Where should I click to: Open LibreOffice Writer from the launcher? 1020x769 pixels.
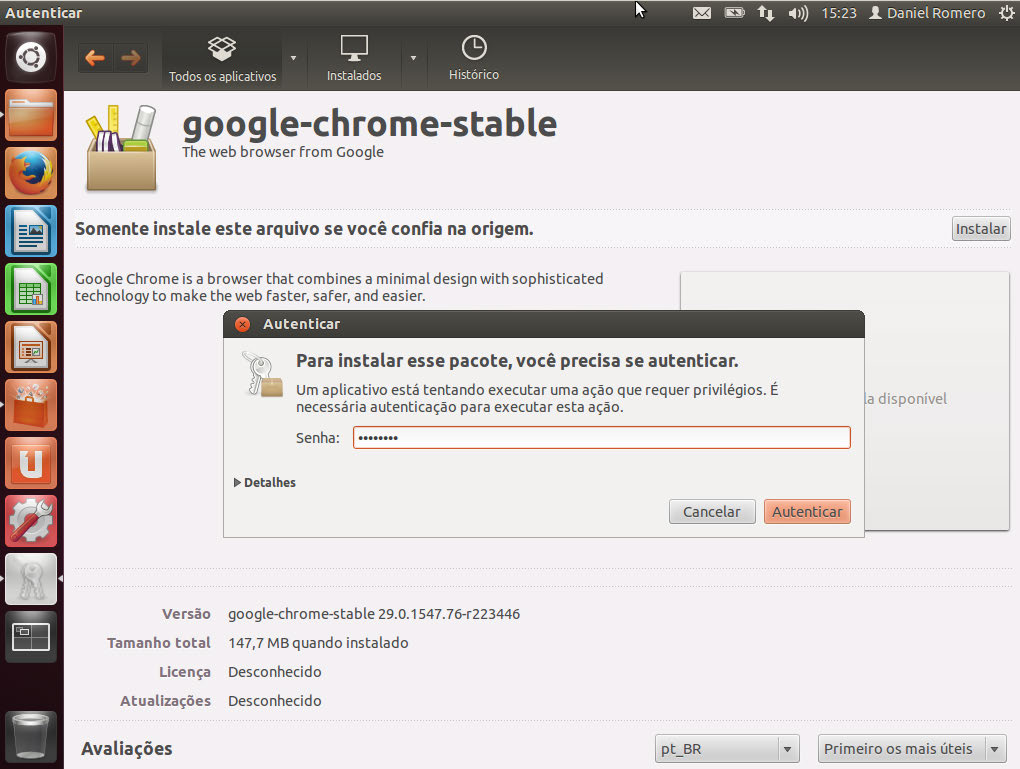click(x=31, y=231)
